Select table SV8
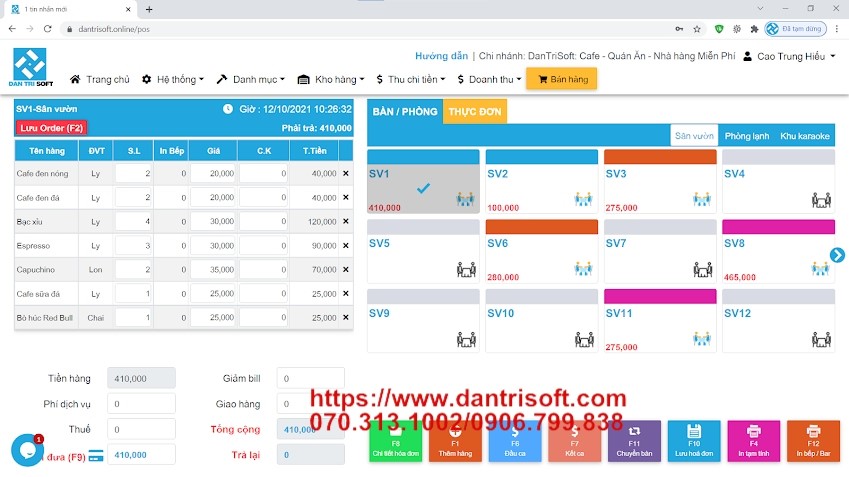849x477 pixels. click(x=779, y=251)
